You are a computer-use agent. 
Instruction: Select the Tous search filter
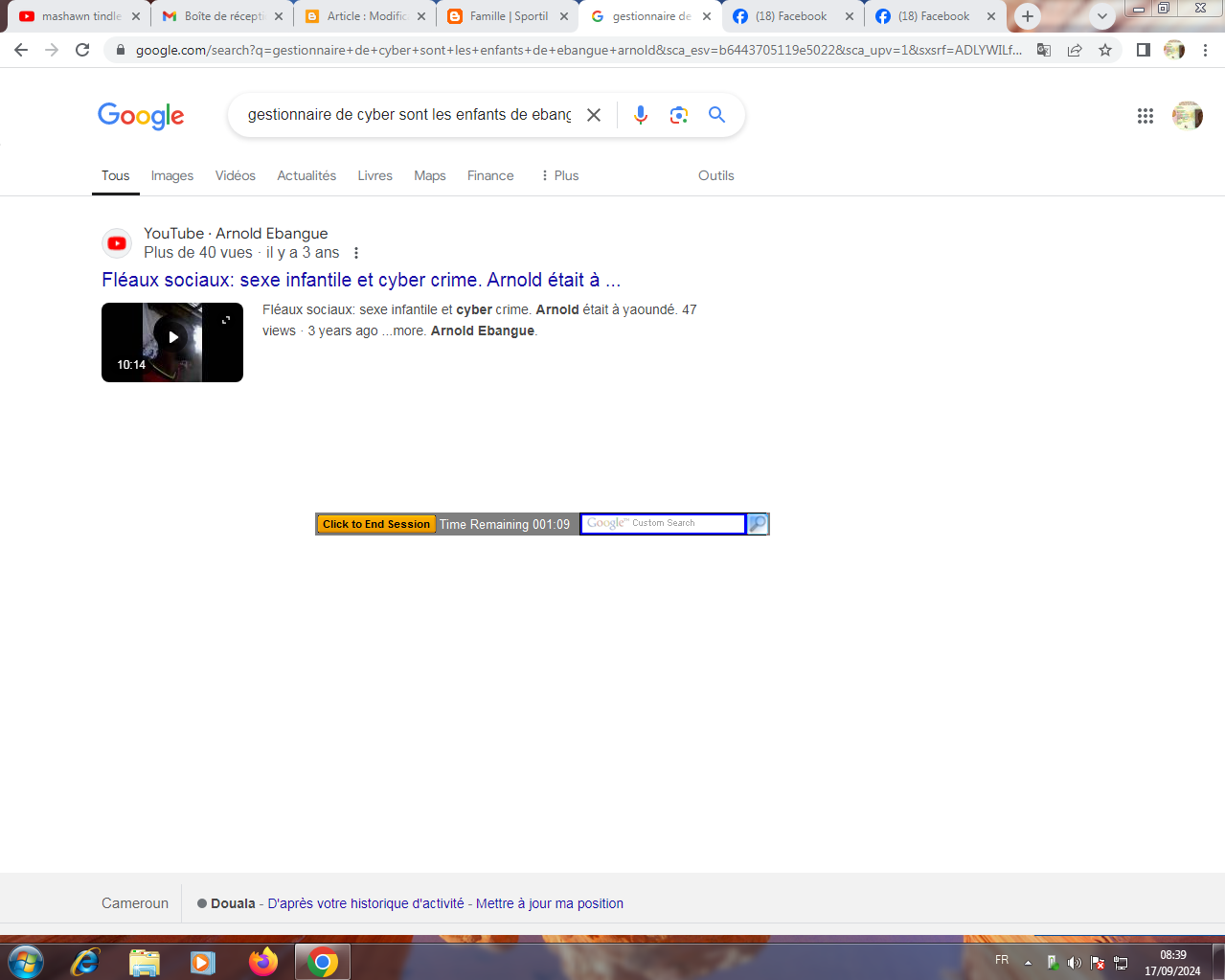(x=116, y=175)
